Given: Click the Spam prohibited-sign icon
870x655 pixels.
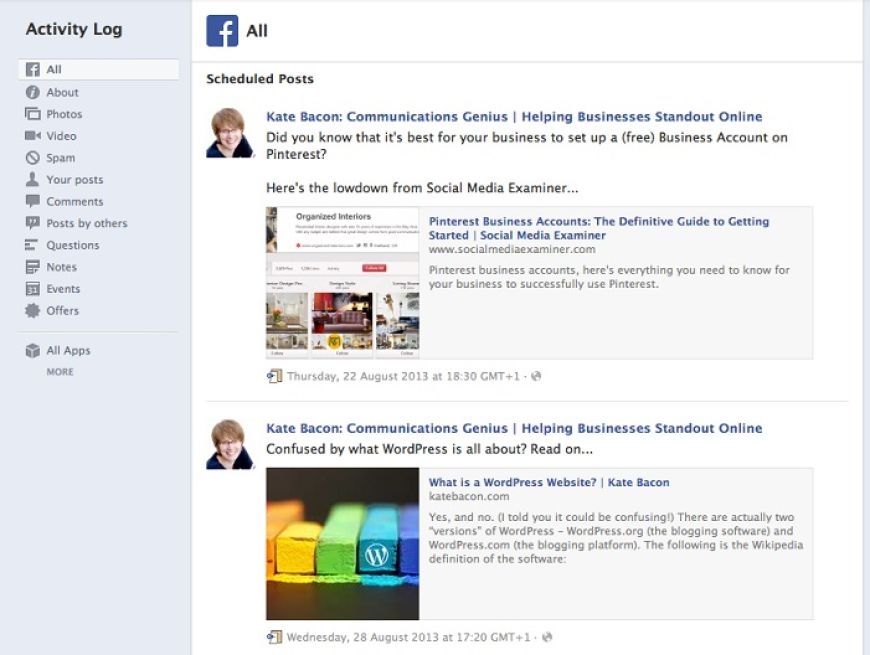Looking at the screenshot, I should [x=32, y=158].
